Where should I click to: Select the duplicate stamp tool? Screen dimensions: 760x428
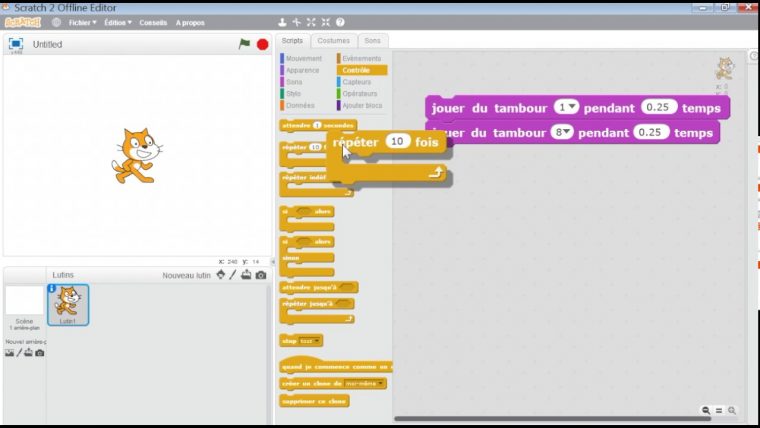283,22
